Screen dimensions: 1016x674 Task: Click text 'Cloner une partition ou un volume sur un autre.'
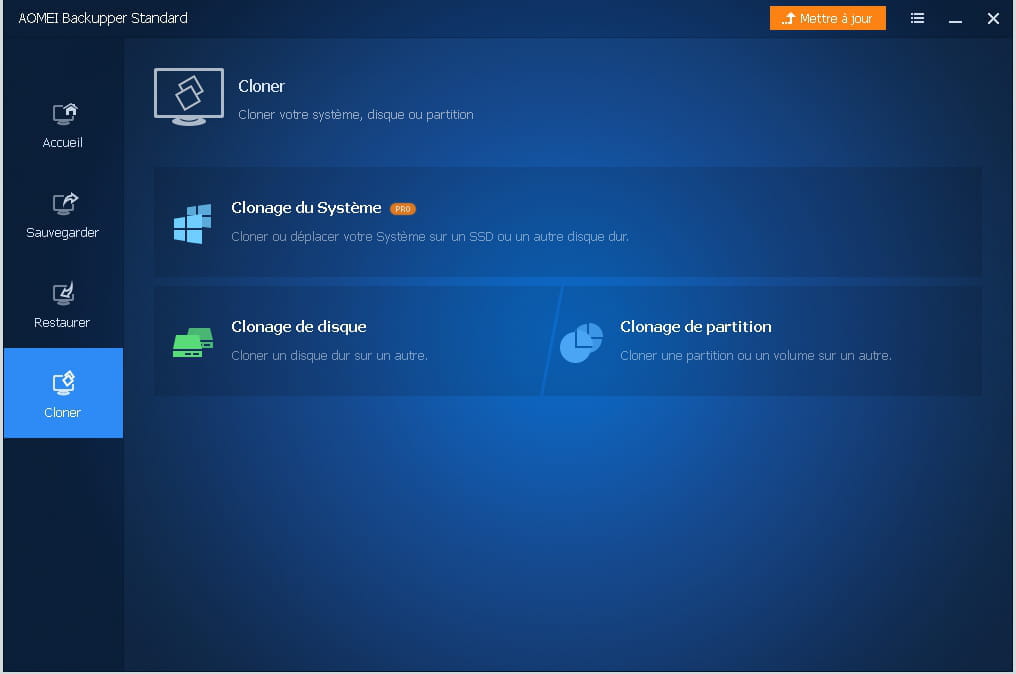point(756,355)
